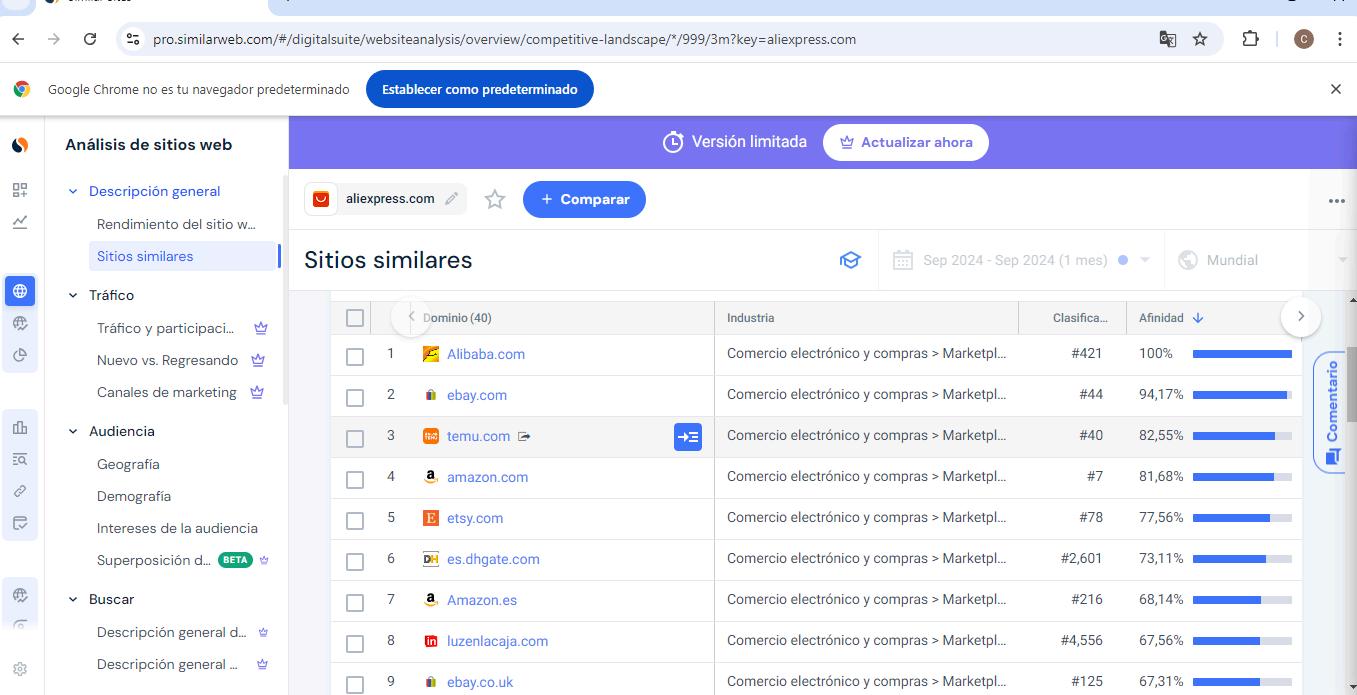Open the etsy.com domain link

click(475, 518)
